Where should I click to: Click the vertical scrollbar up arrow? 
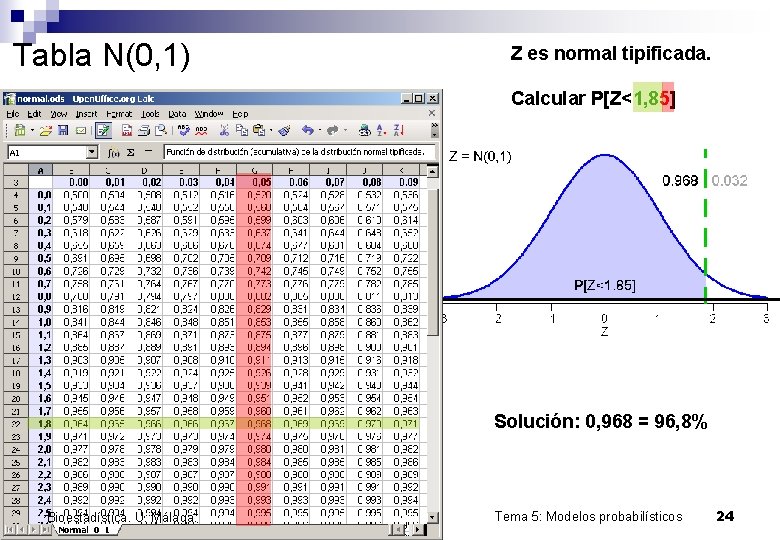tap(433, 172)
